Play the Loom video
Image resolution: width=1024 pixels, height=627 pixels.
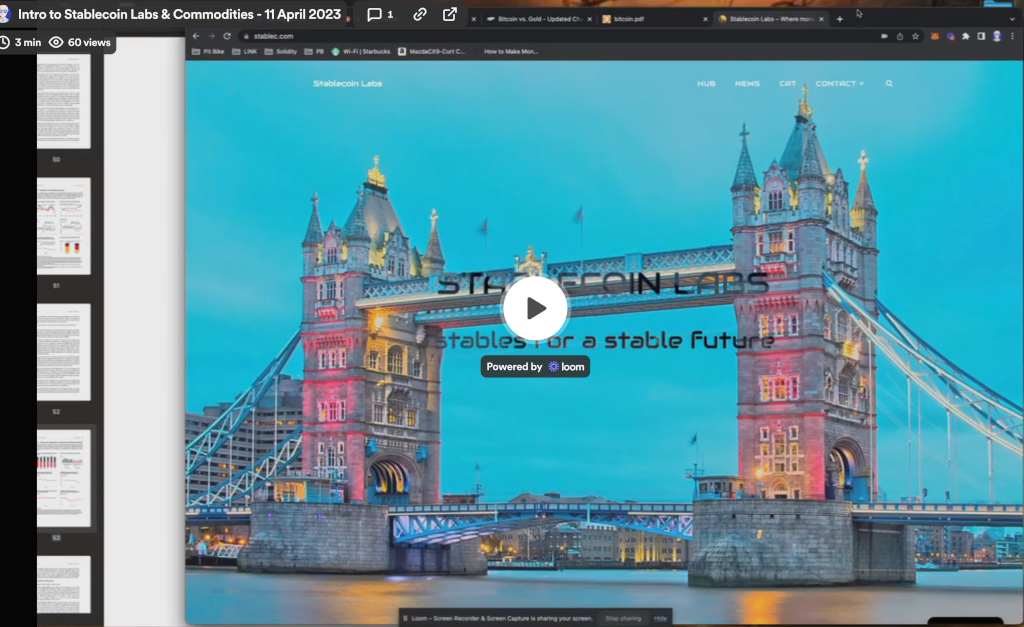tap(536, 308)
